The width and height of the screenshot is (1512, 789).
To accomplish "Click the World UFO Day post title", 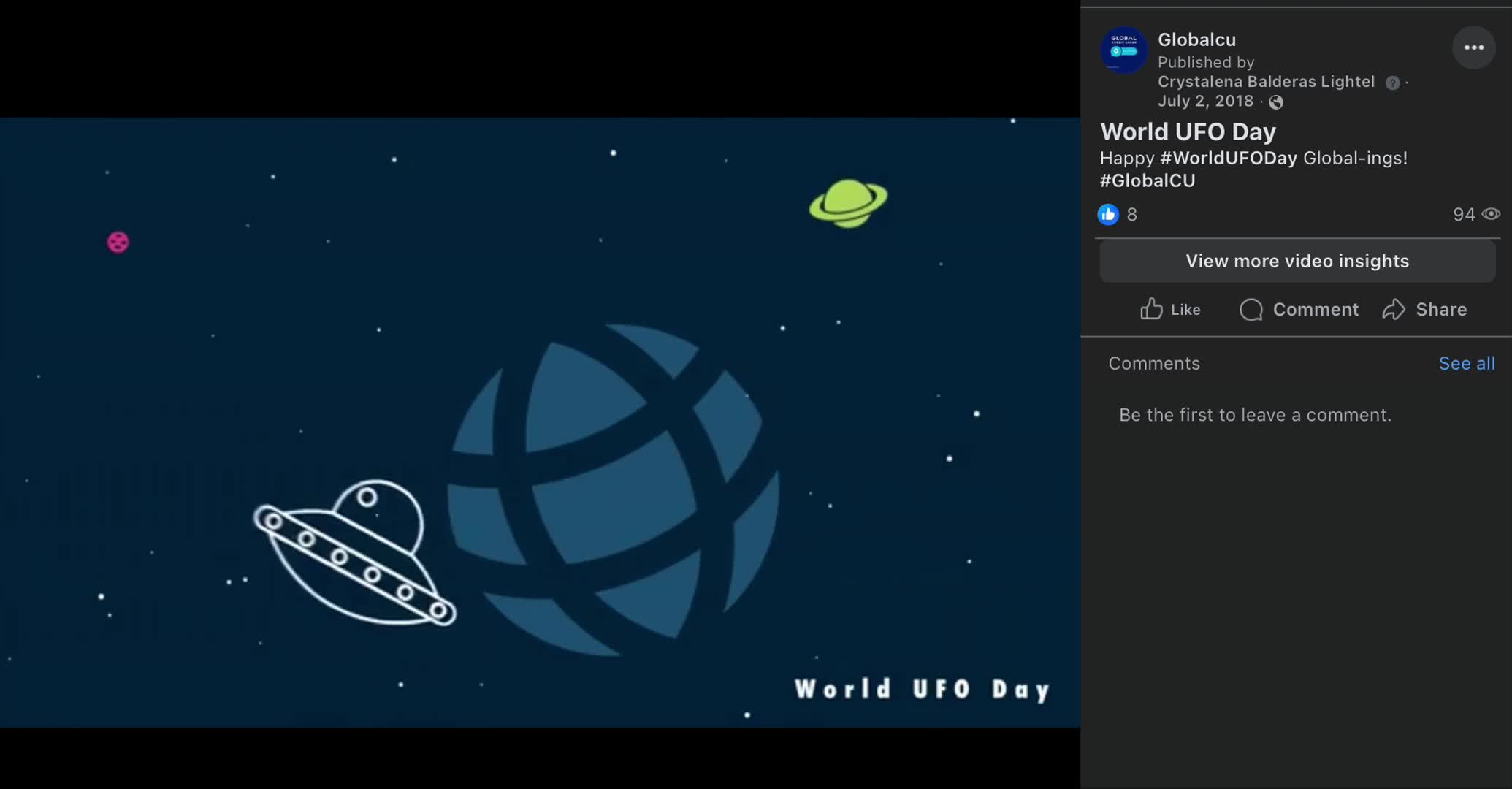I will pyautogui.click(x=1188, y=131).
